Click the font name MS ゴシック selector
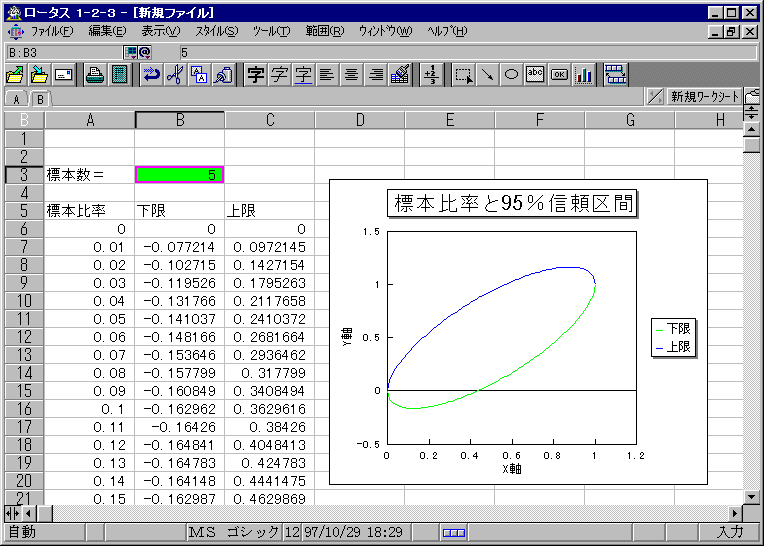Viewport: 764px width, 546px height. 234,532
